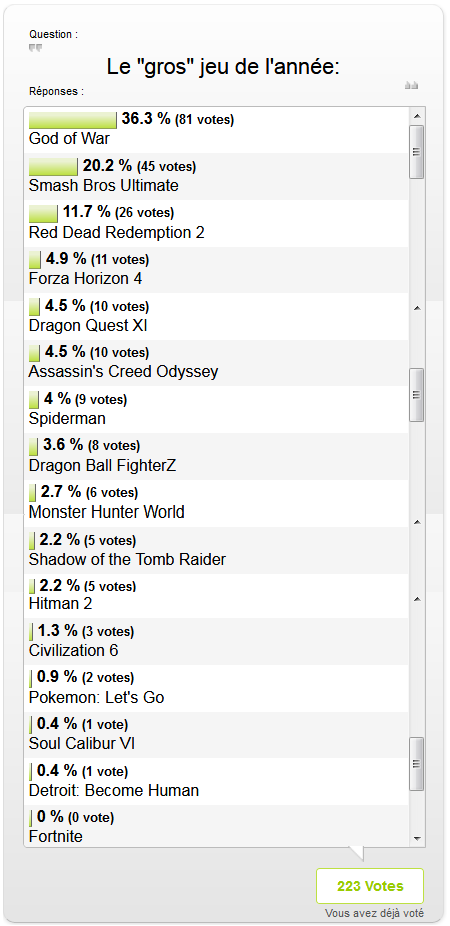
Task: Click the scrollbar thumb beside Spiderman
Action: 417,395
